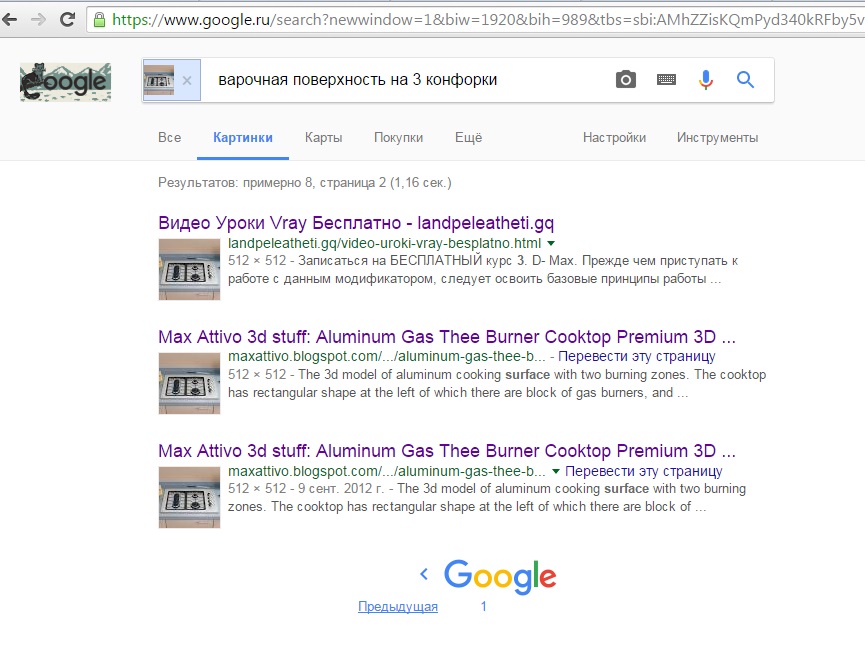
Task: Click the Google doodle logo
Action: [66, 82]
